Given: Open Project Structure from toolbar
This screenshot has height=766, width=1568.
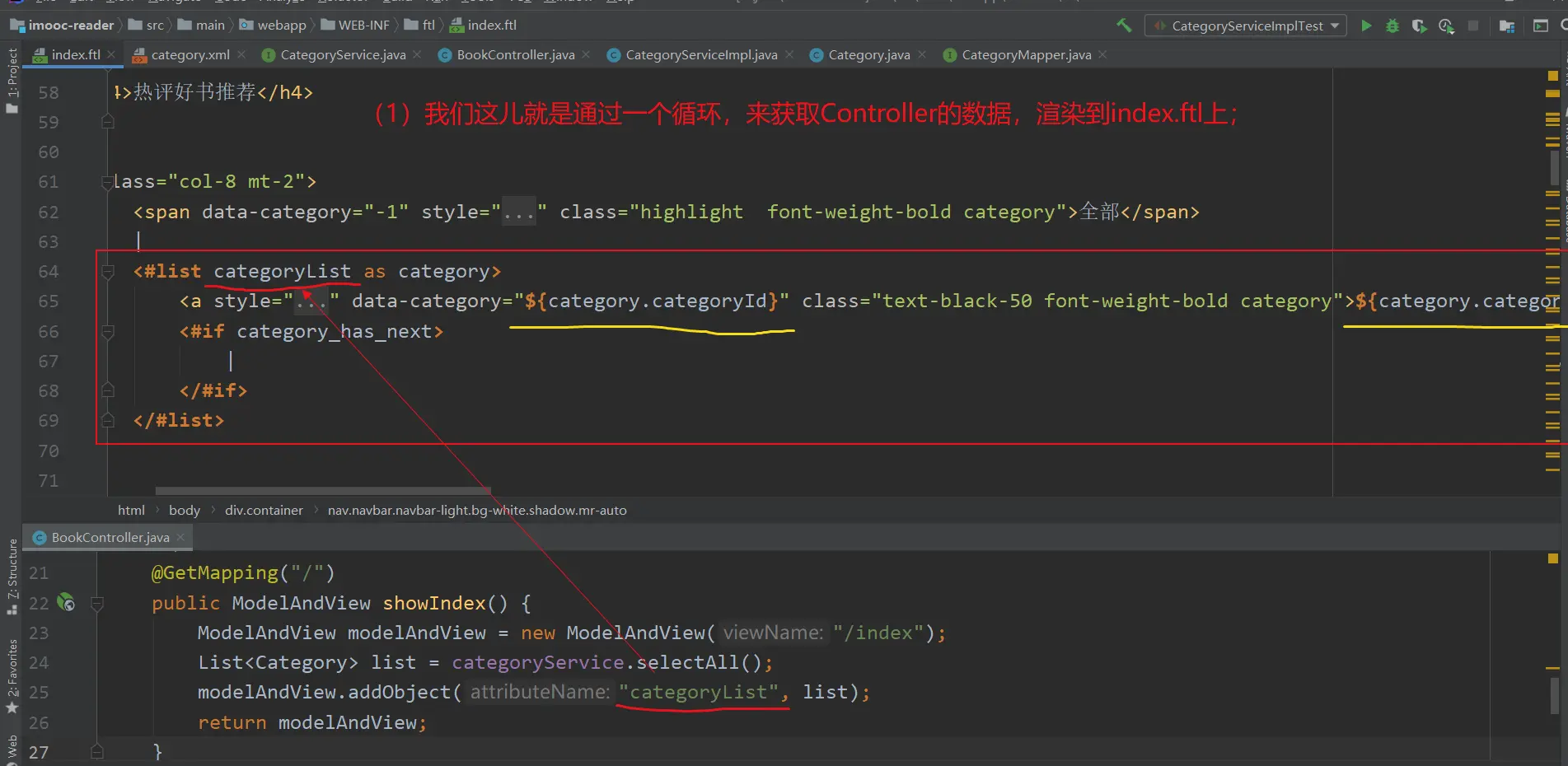Looking at the screenshot, I should click(1507, 26).
